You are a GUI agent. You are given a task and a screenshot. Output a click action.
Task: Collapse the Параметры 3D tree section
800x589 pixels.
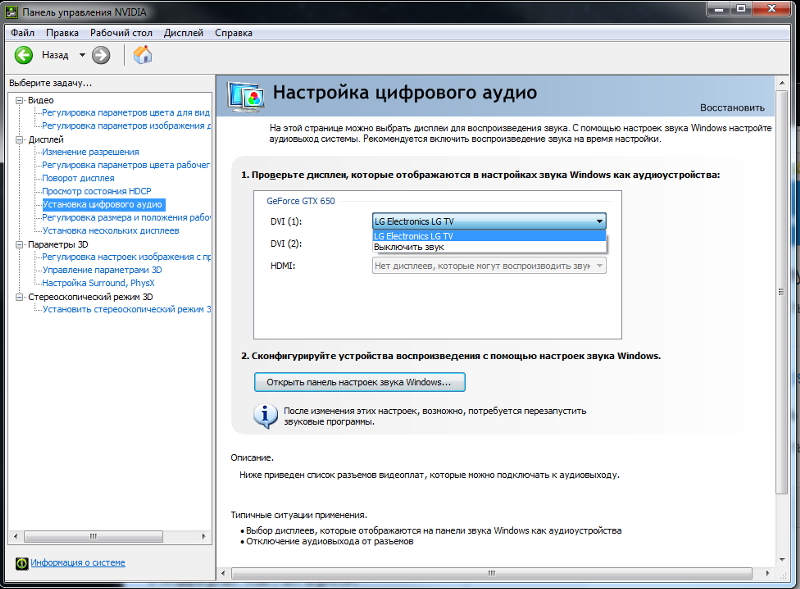(19, 243)
